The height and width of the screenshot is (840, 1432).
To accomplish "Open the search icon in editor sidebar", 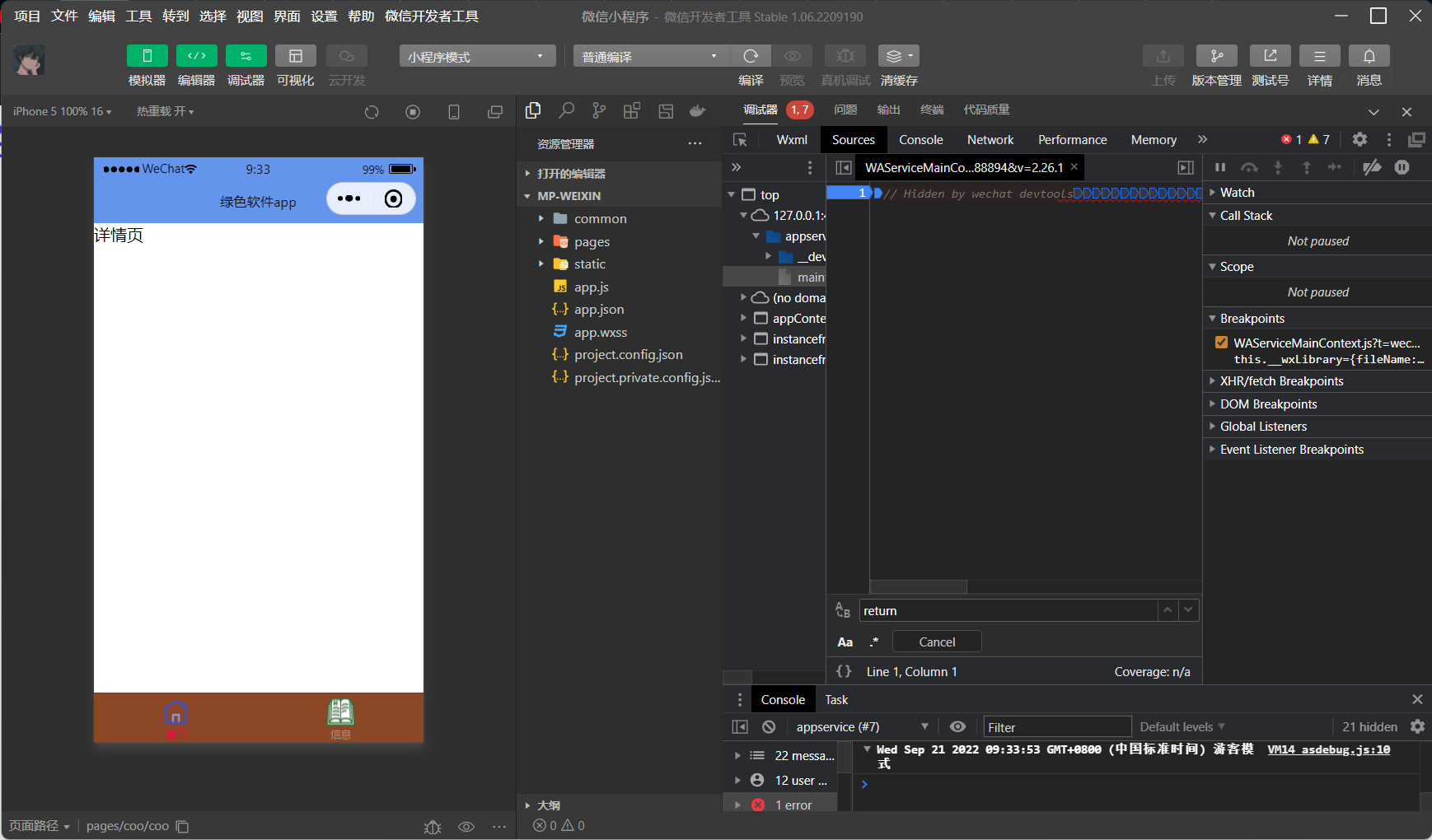I will point(566,110).
